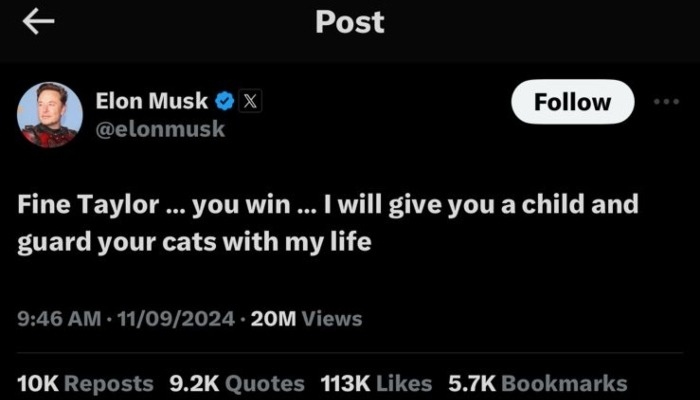
Task: Open the 5.7K Bookmarks count
Action: 538,384
